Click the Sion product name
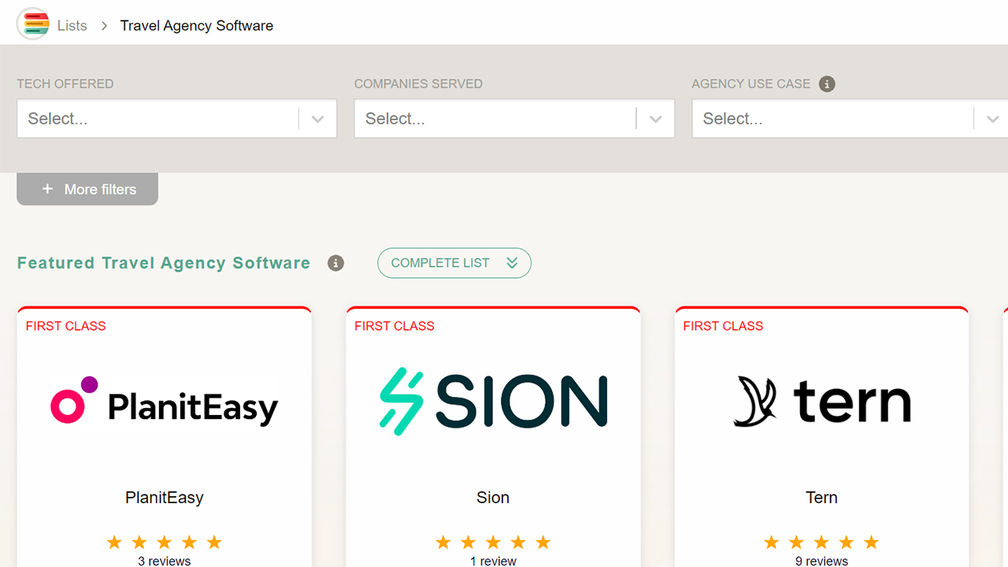The image size is (1008, 567). coord(493,498)
